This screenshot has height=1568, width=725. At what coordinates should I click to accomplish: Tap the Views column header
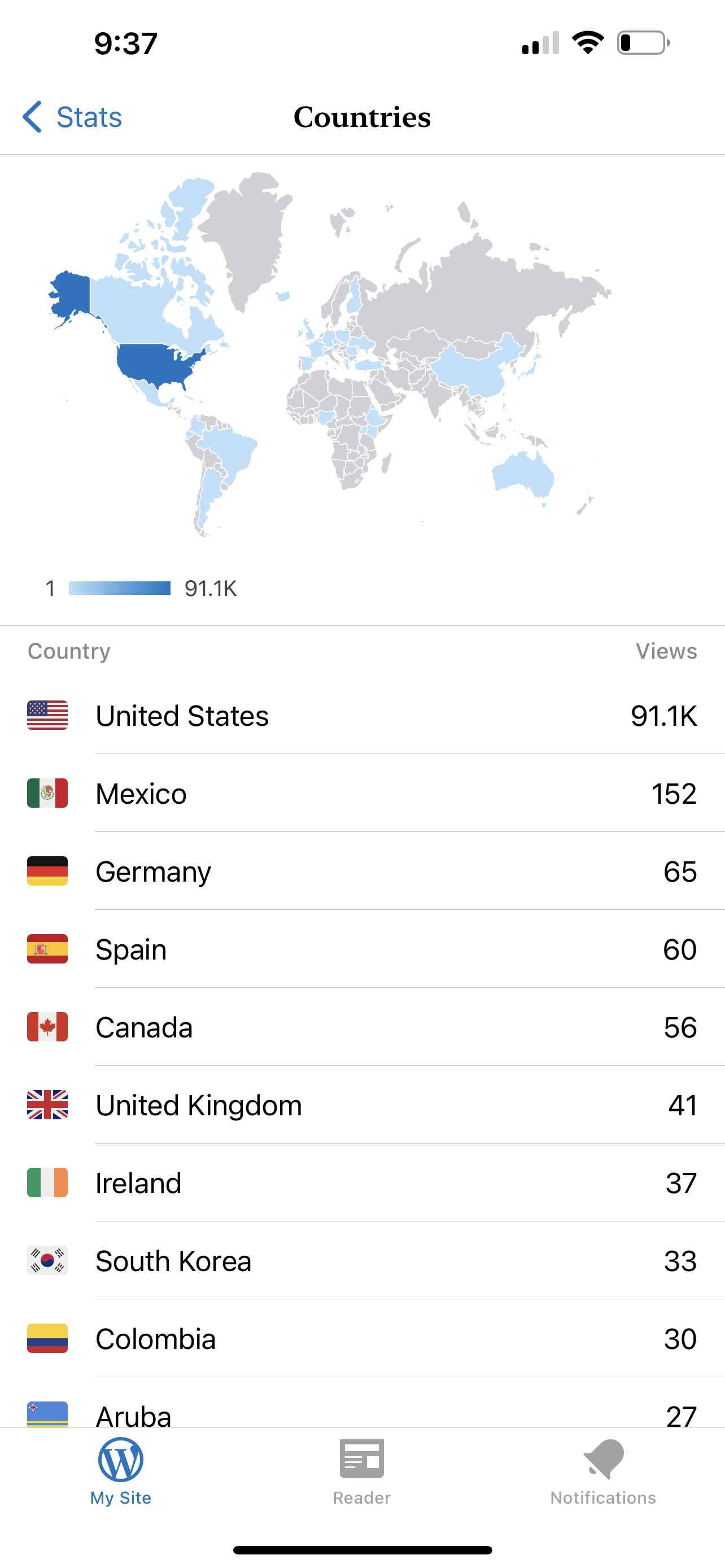coord(666,651)
